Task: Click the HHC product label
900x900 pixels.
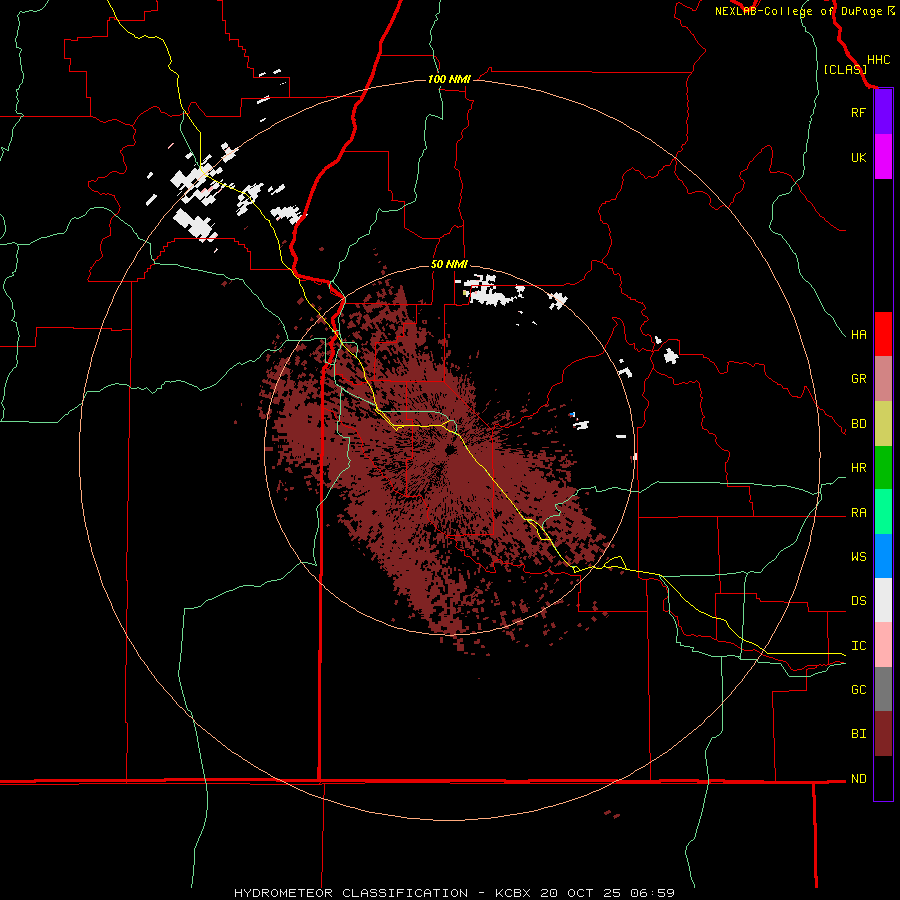Action: coord(878,60)
